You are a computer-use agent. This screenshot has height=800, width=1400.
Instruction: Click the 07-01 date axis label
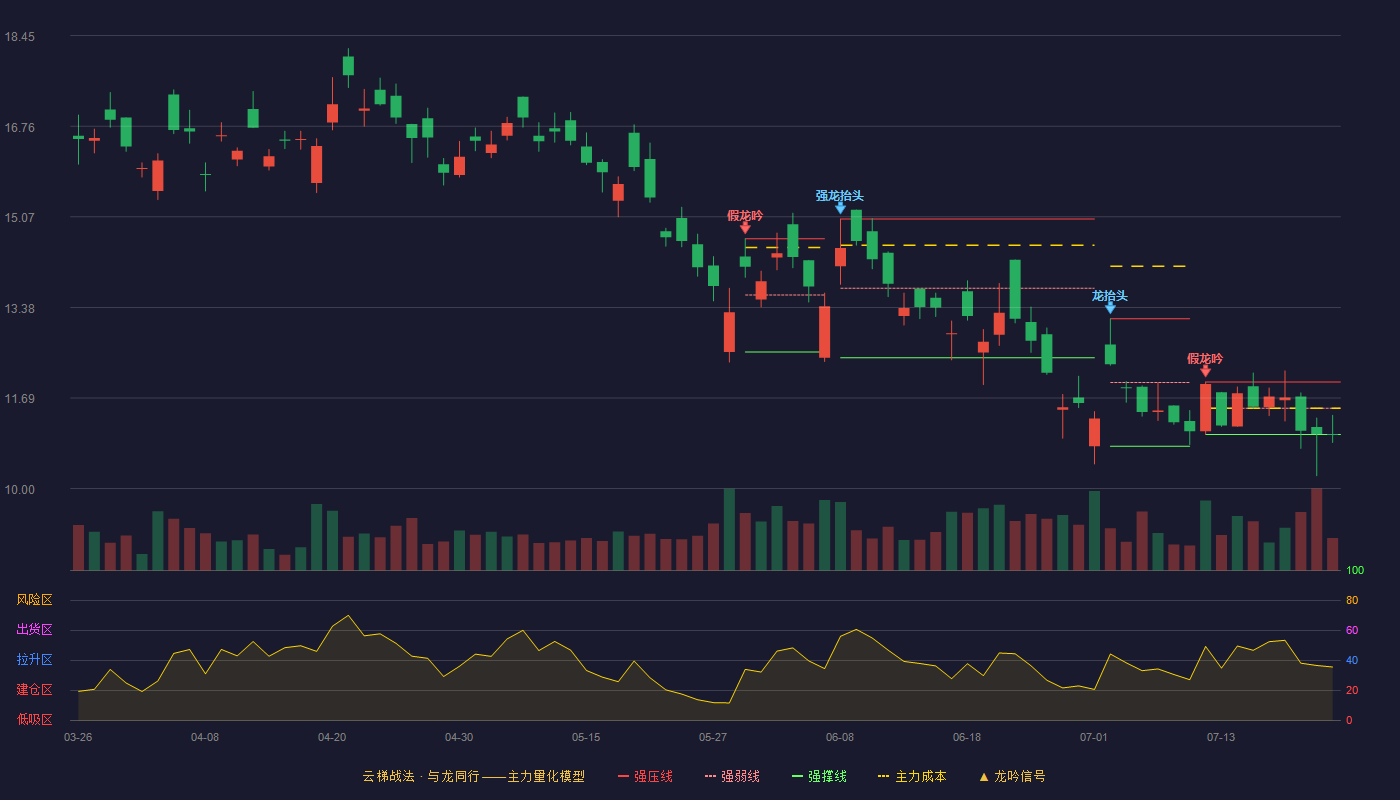tap(1094, 737)
